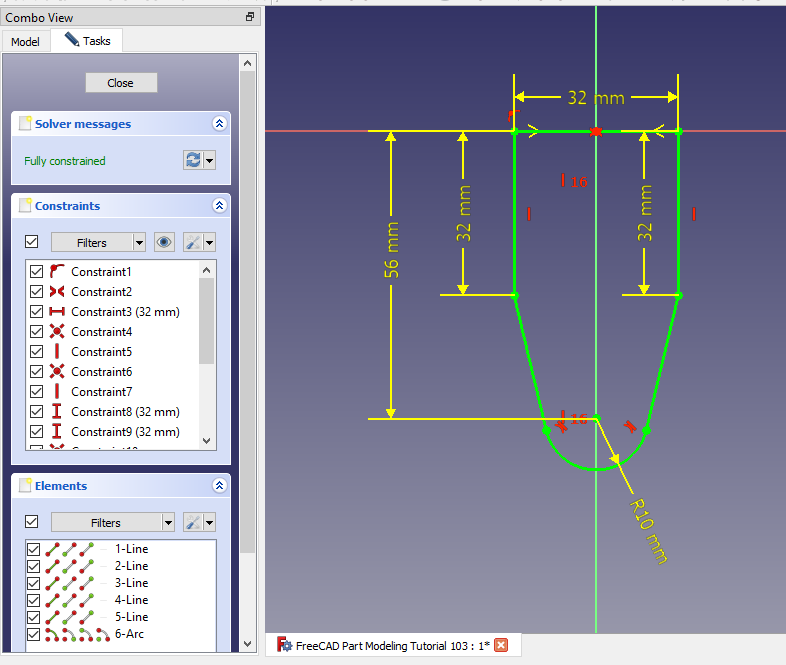This screenshot has height=665, width=786.
Task: Uncheck the 3-Line element checkbox
Action: pos(34,583)
